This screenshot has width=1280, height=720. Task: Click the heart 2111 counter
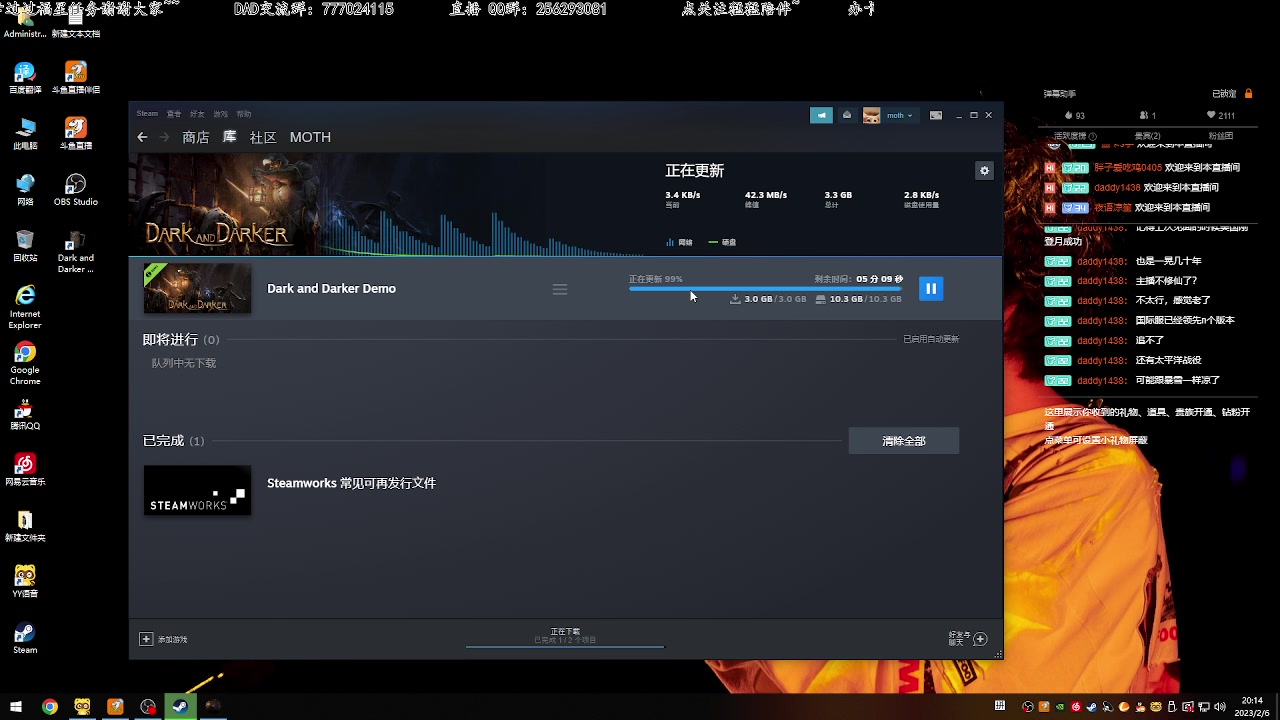(x=1221, y=115)
